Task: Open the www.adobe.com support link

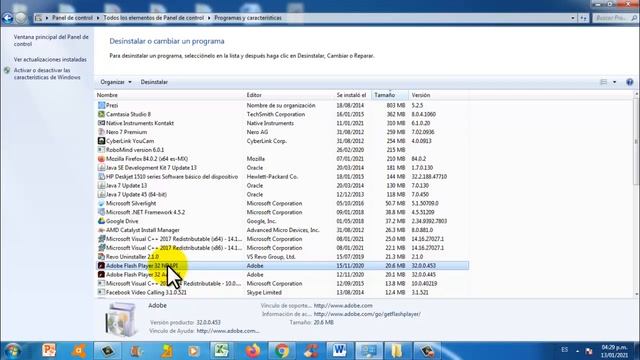Action: click(343, 305)
